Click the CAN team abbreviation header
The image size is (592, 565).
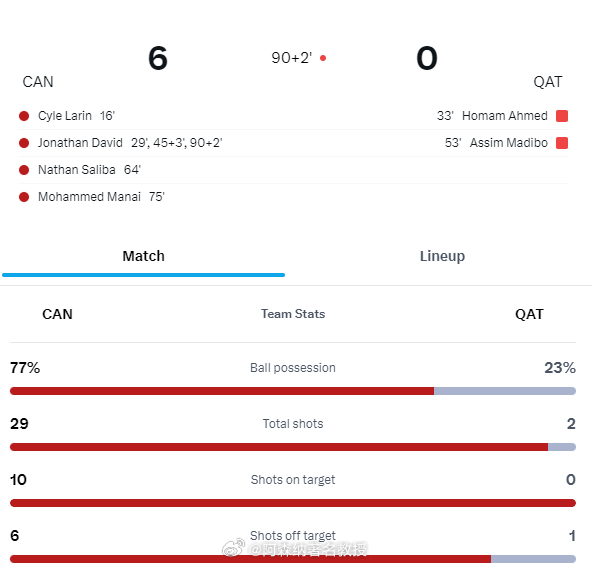pyautogui.click(x=57, y=314)
